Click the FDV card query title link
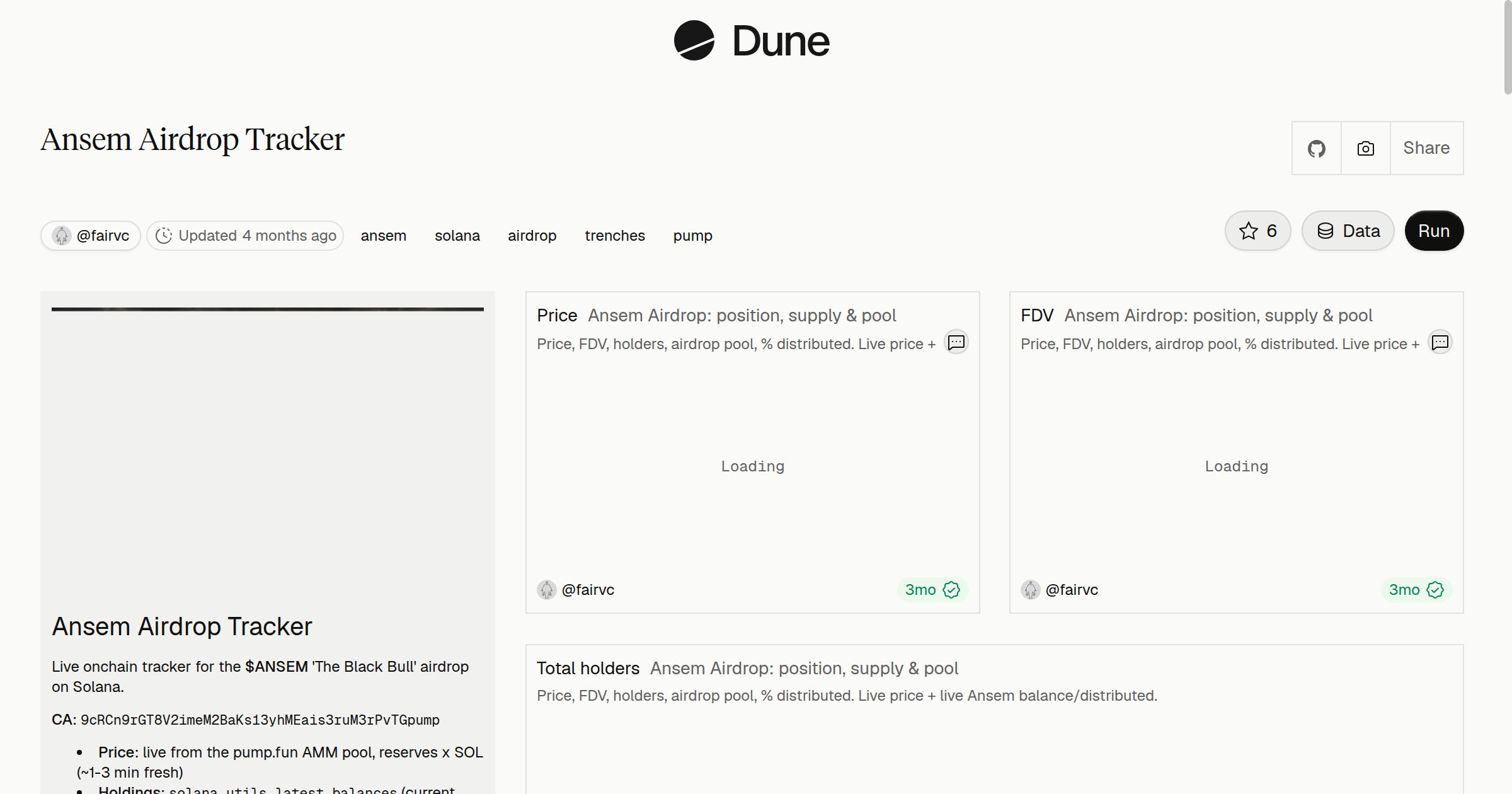 1218,315
